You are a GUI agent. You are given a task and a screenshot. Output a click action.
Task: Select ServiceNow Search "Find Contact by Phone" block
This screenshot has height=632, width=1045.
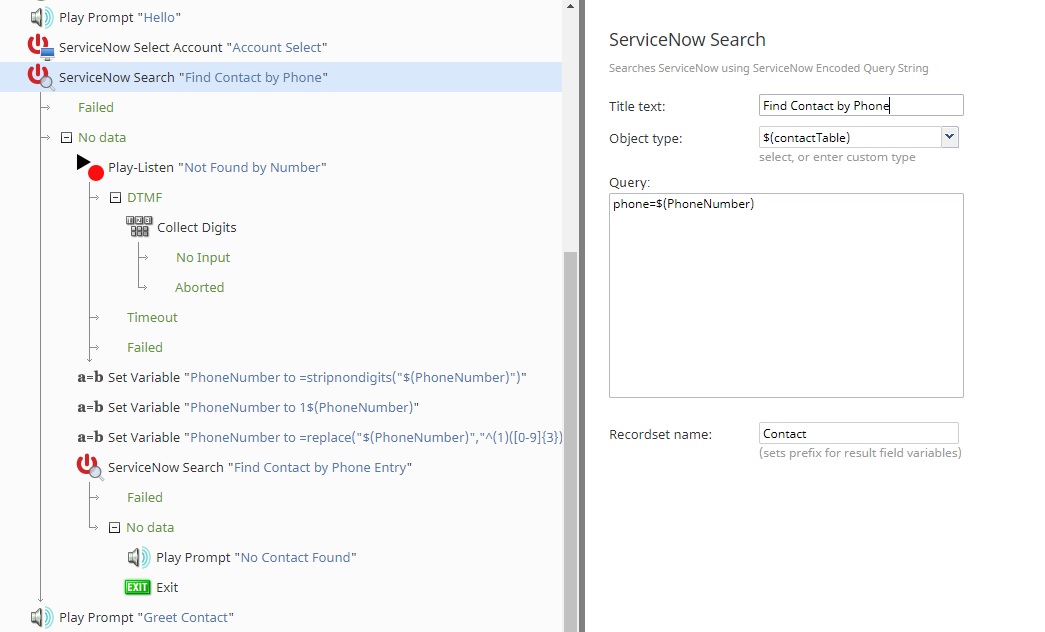193,77
